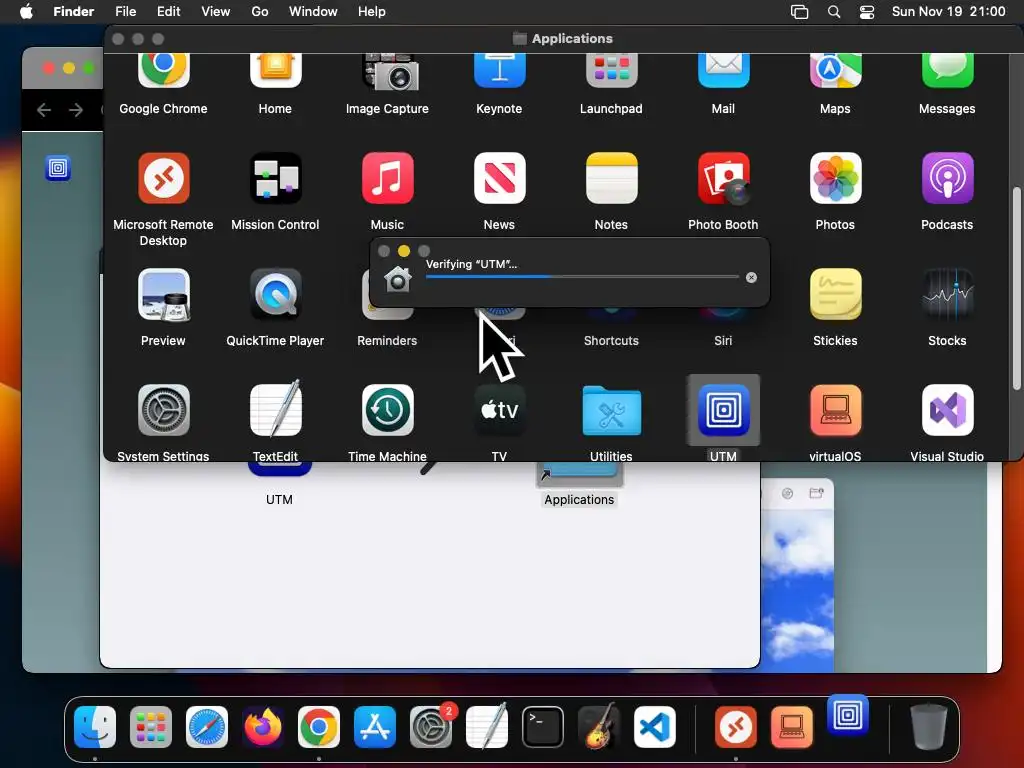Open GarageBand from the Dock
This screenshot has height=768, width=1024.
599,727
